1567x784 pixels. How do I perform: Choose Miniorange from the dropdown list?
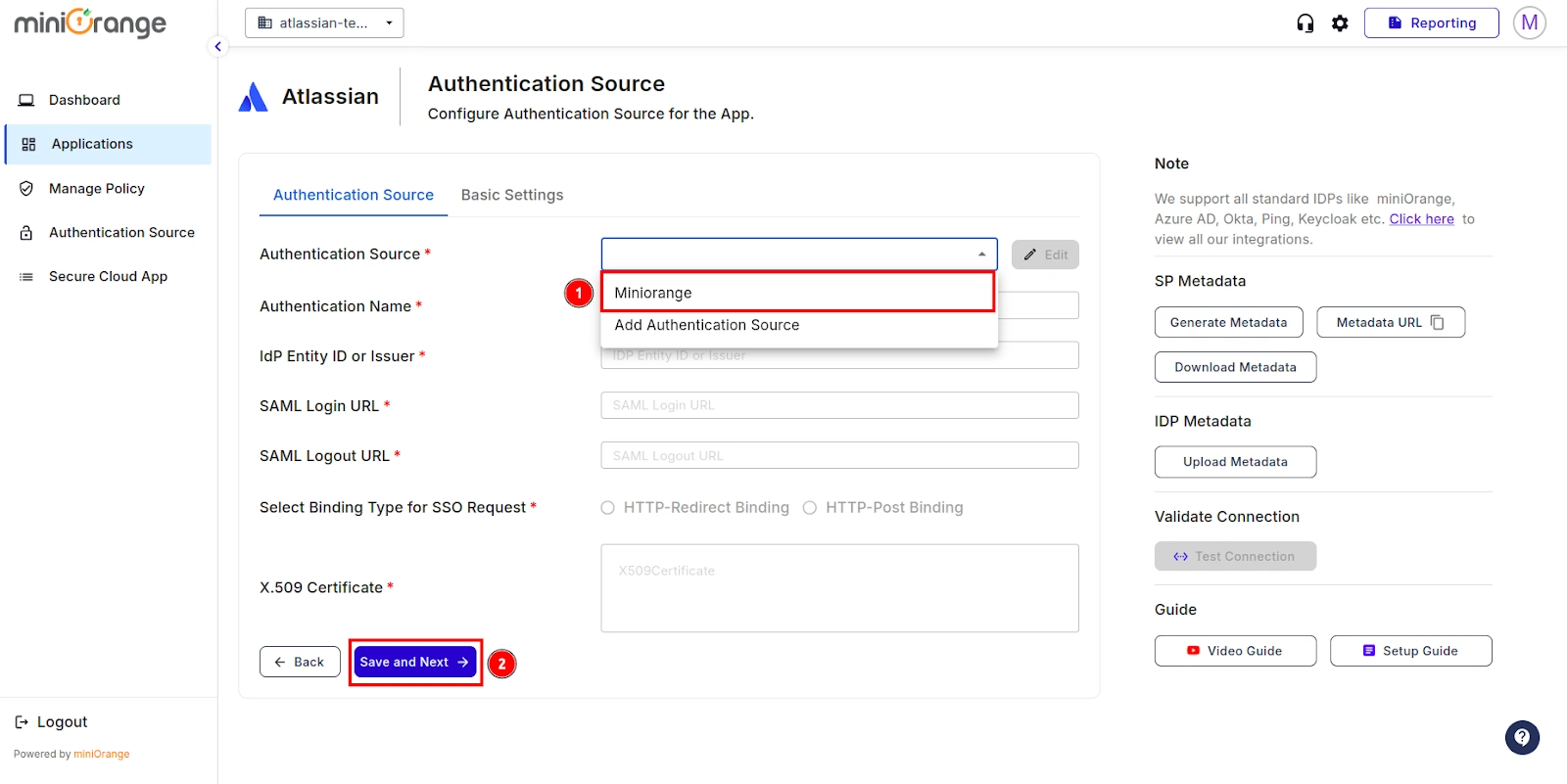799,293
